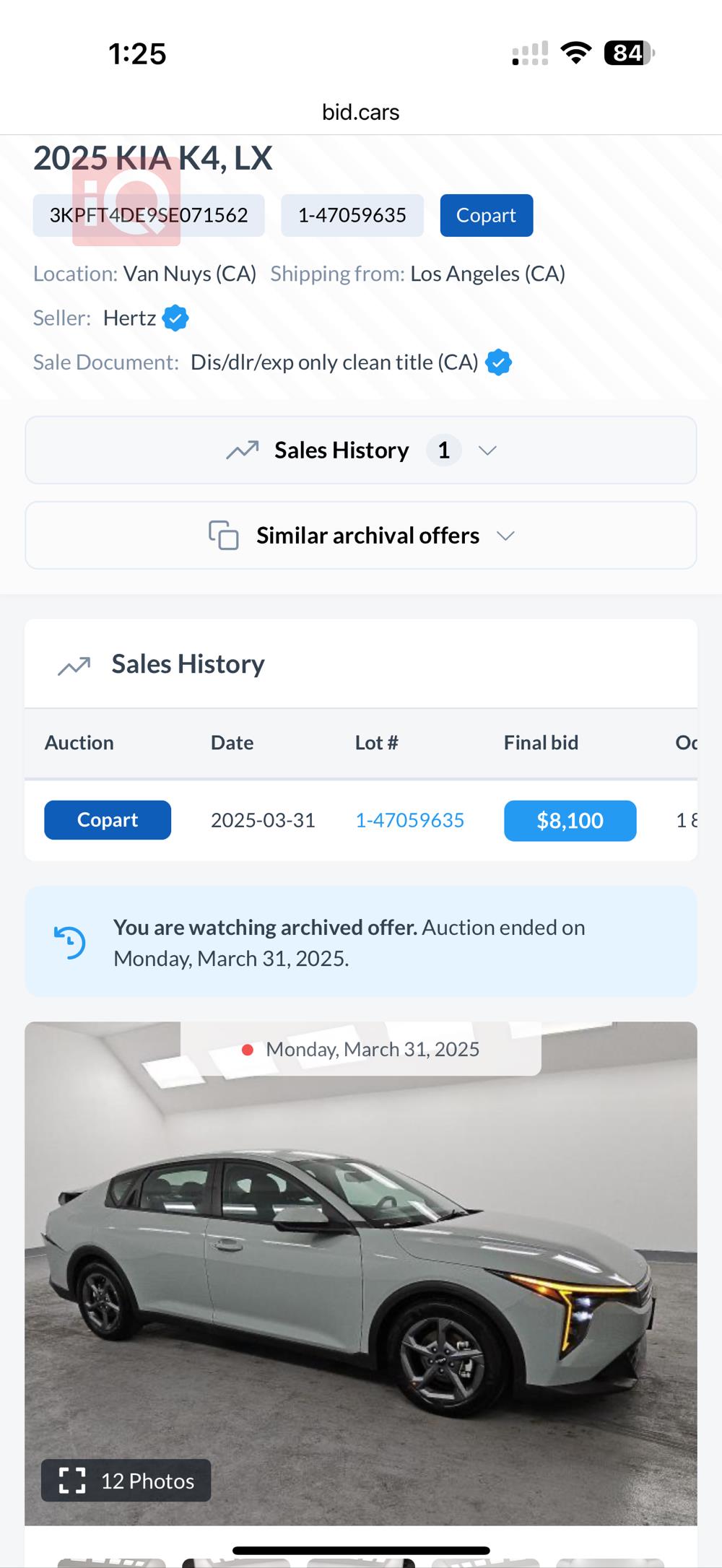Tap the fullscreen photos icon
Viewport: 722px width, 1568px height.
click(72, 1481)
